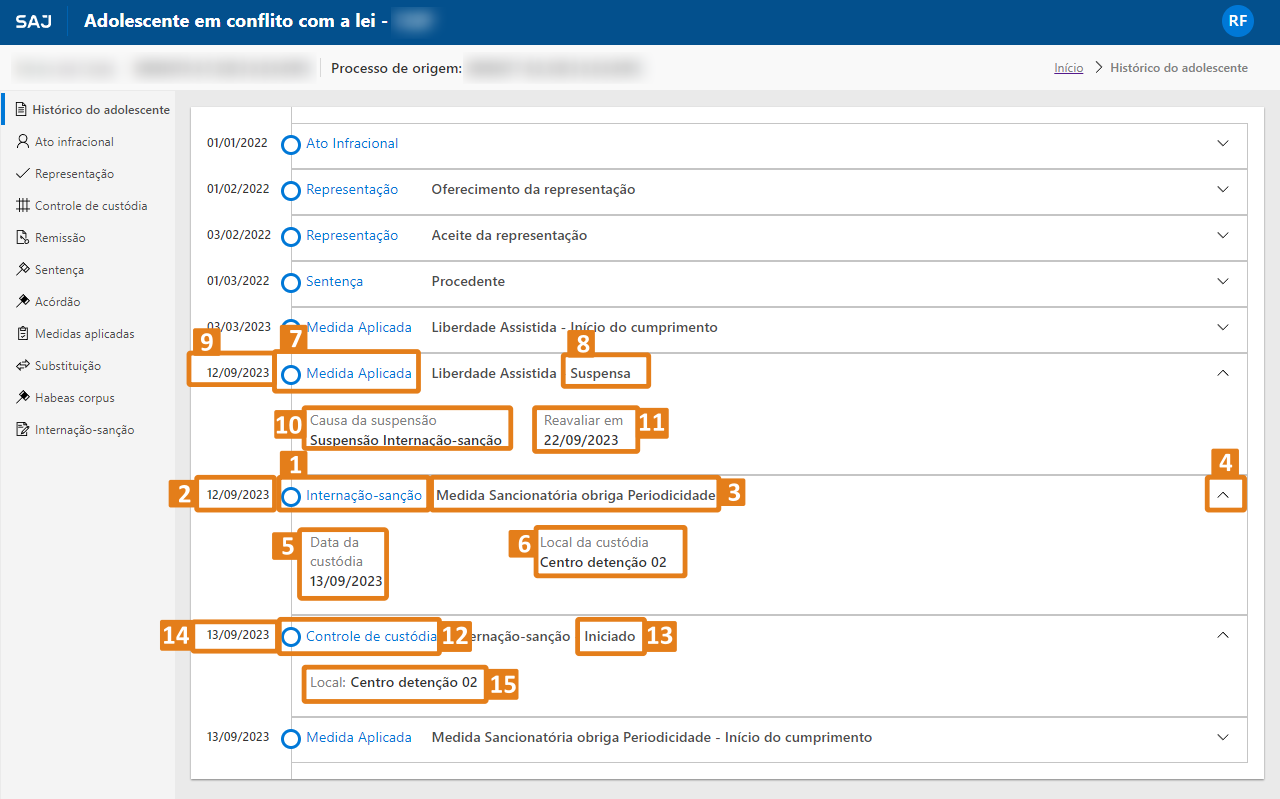The width and height of the screenshot is (1280, 799).
Task: Open the Internação-sanção timeline link
Action: point(363,495)
